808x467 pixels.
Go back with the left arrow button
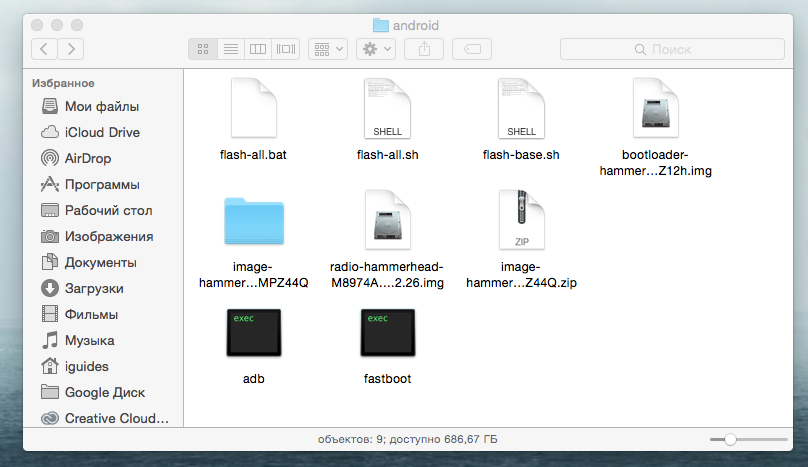tap(44, 49)
